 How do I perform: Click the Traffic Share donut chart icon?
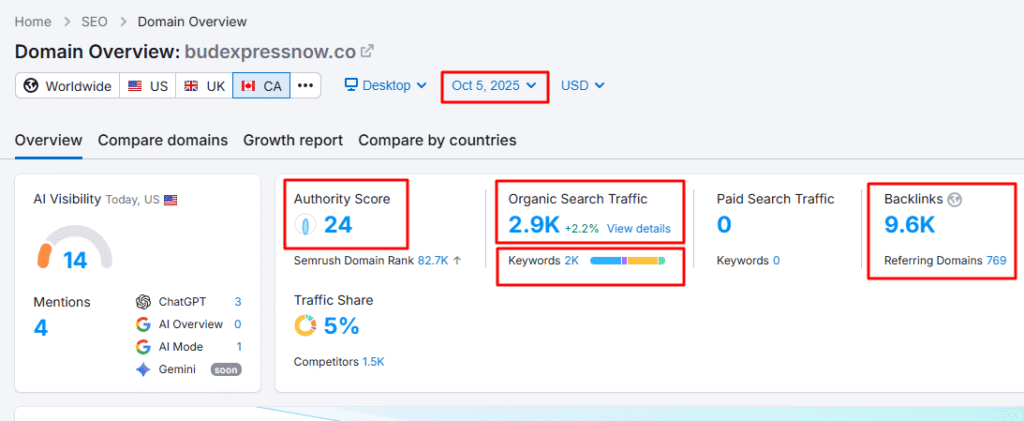[x=305, y=326]
